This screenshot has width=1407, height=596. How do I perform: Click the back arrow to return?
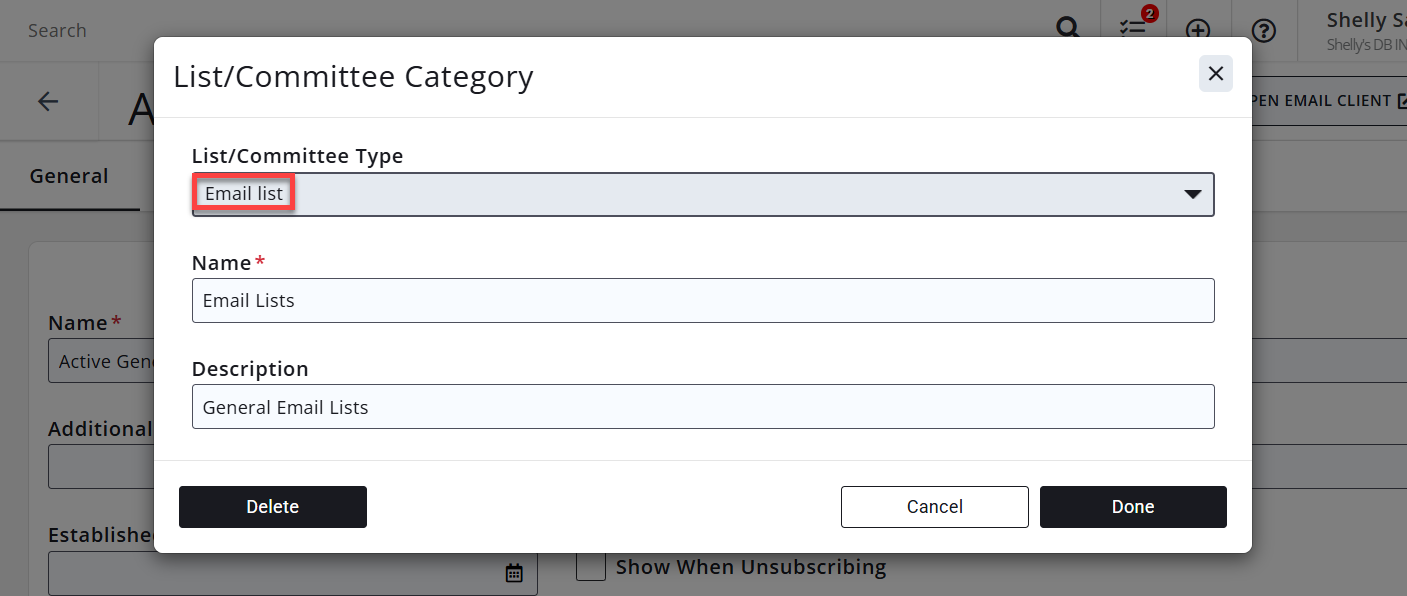(x=48, y=101)
